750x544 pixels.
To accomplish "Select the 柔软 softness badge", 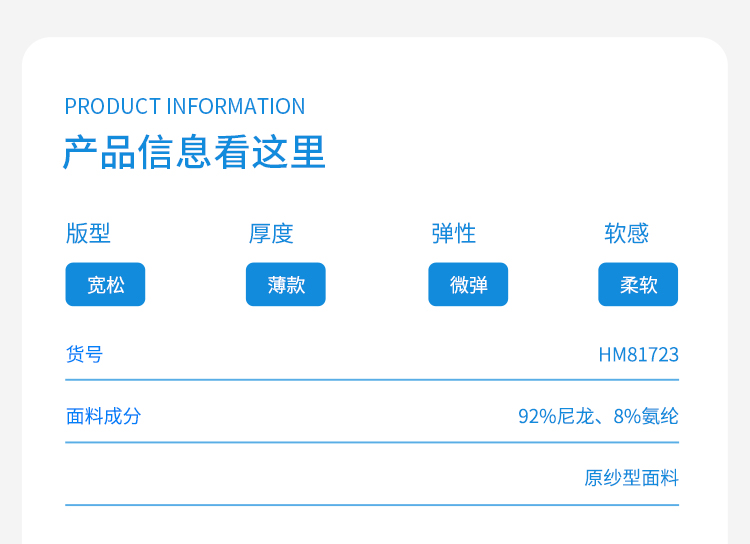I will coord(638,284).
